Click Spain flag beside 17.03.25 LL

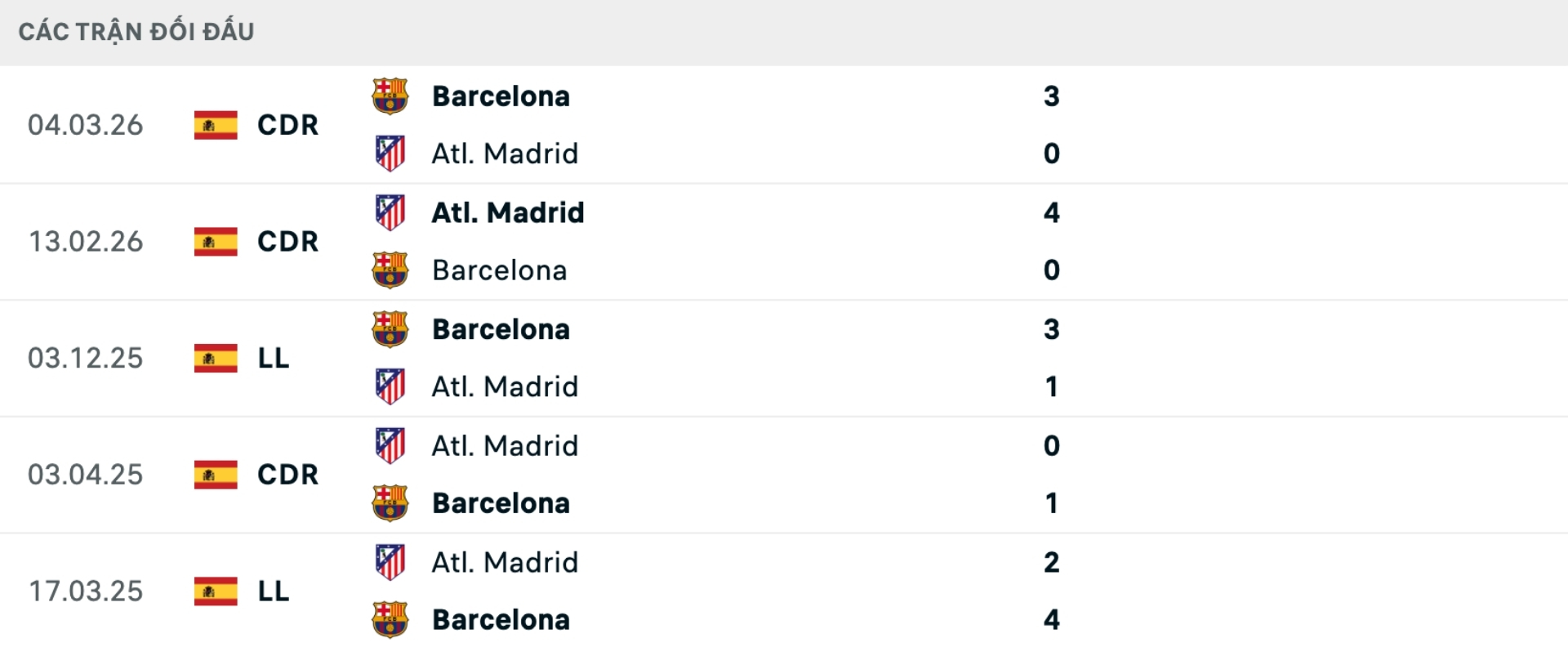click(216, 591)
